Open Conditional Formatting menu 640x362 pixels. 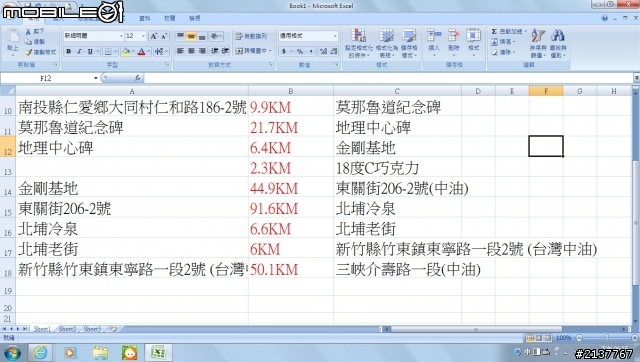(x=358, y=43)
